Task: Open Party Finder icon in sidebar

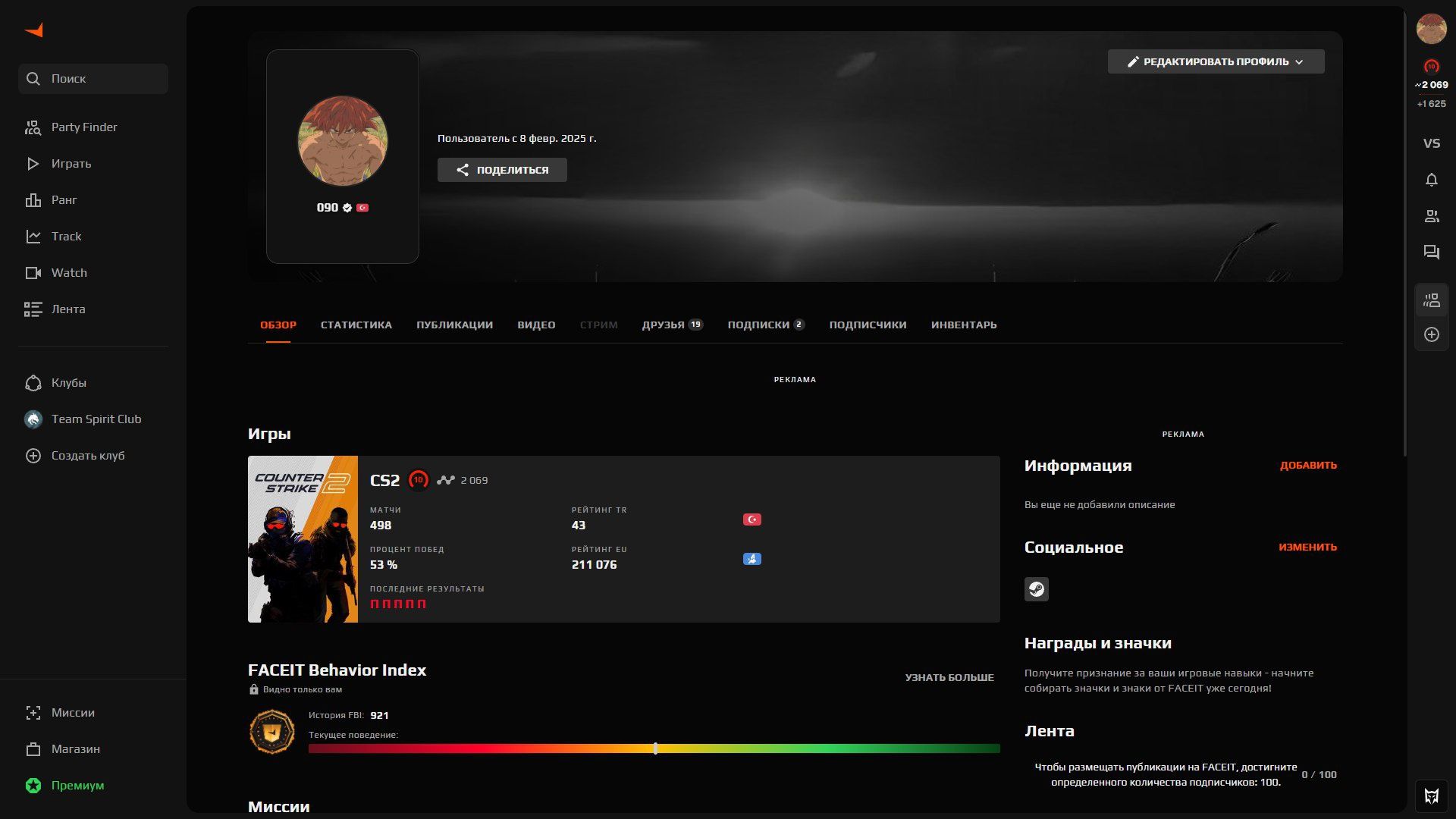Action: pos(33,127)
